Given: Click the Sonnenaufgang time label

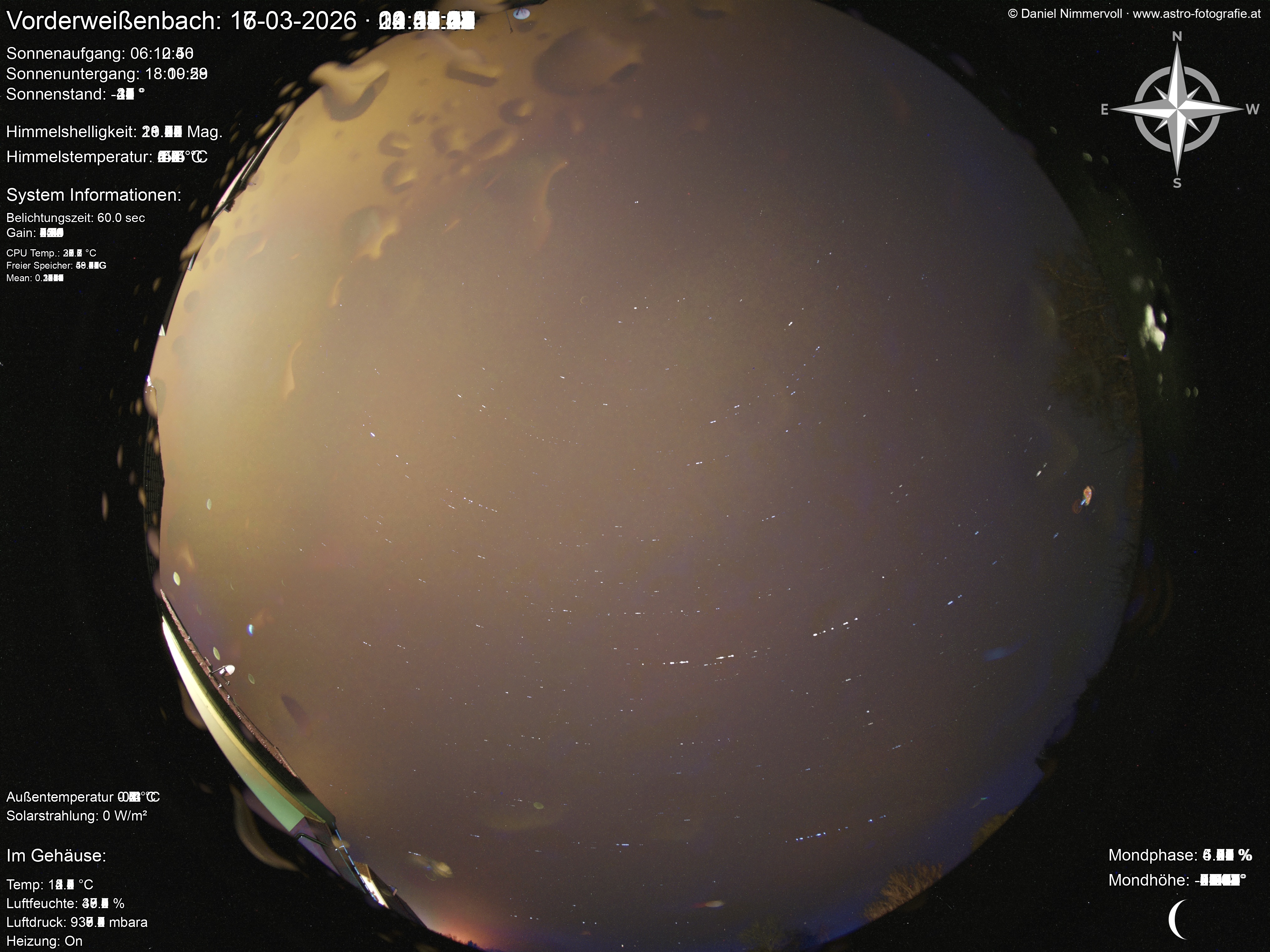Looking at the screenshot, I should coord(99,54).
